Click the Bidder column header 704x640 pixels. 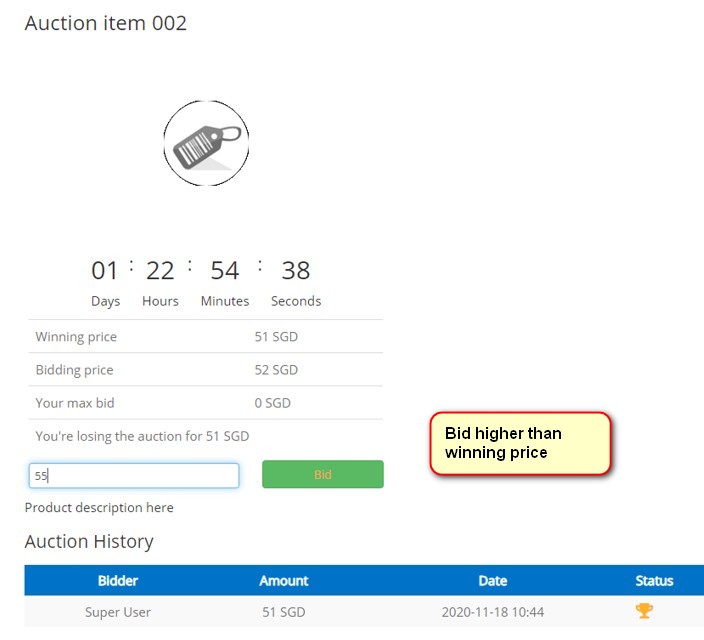coord(118,580)
